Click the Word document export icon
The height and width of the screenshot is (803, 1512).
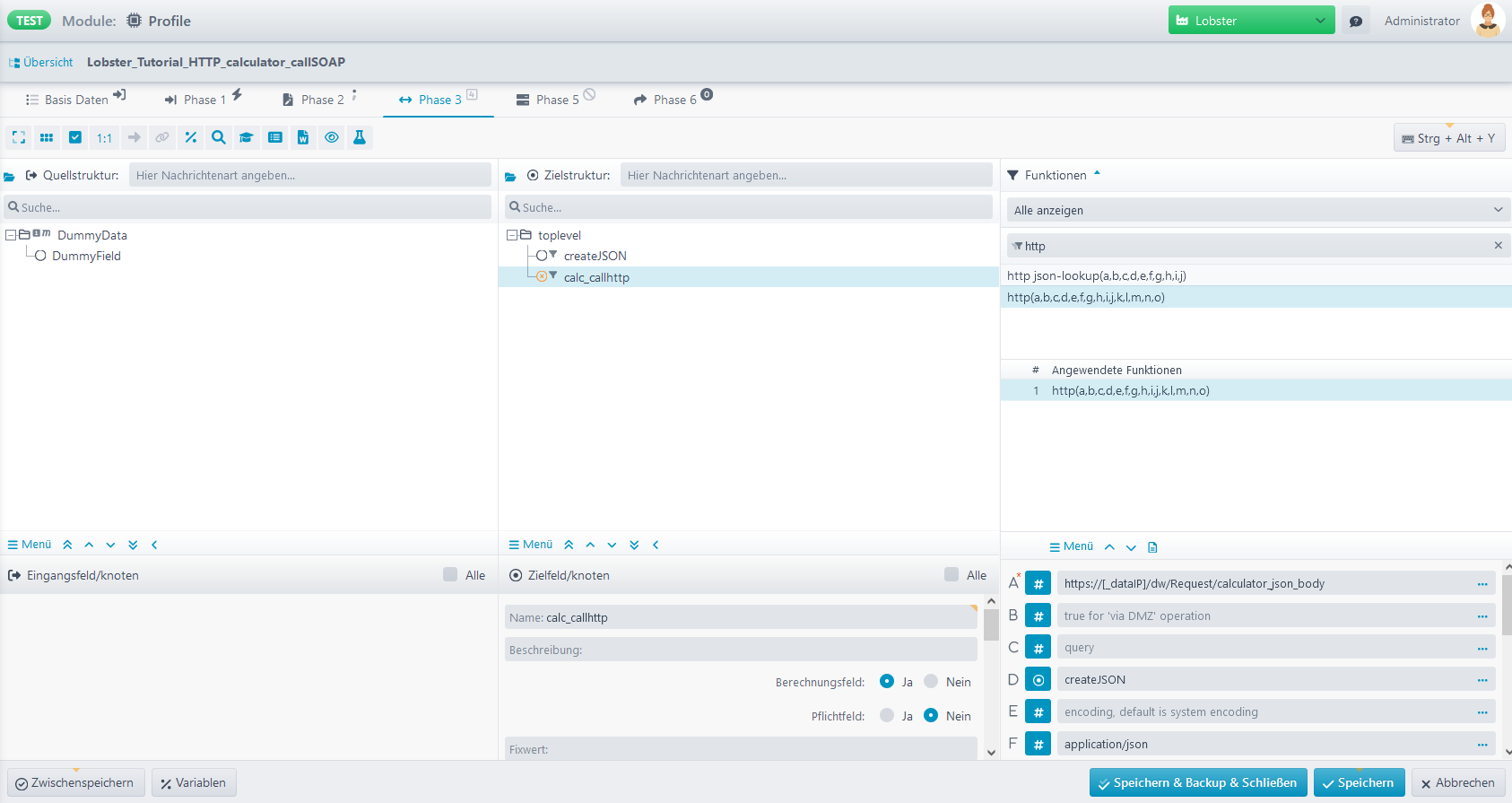pyautogui.click(x=303, y=137)
